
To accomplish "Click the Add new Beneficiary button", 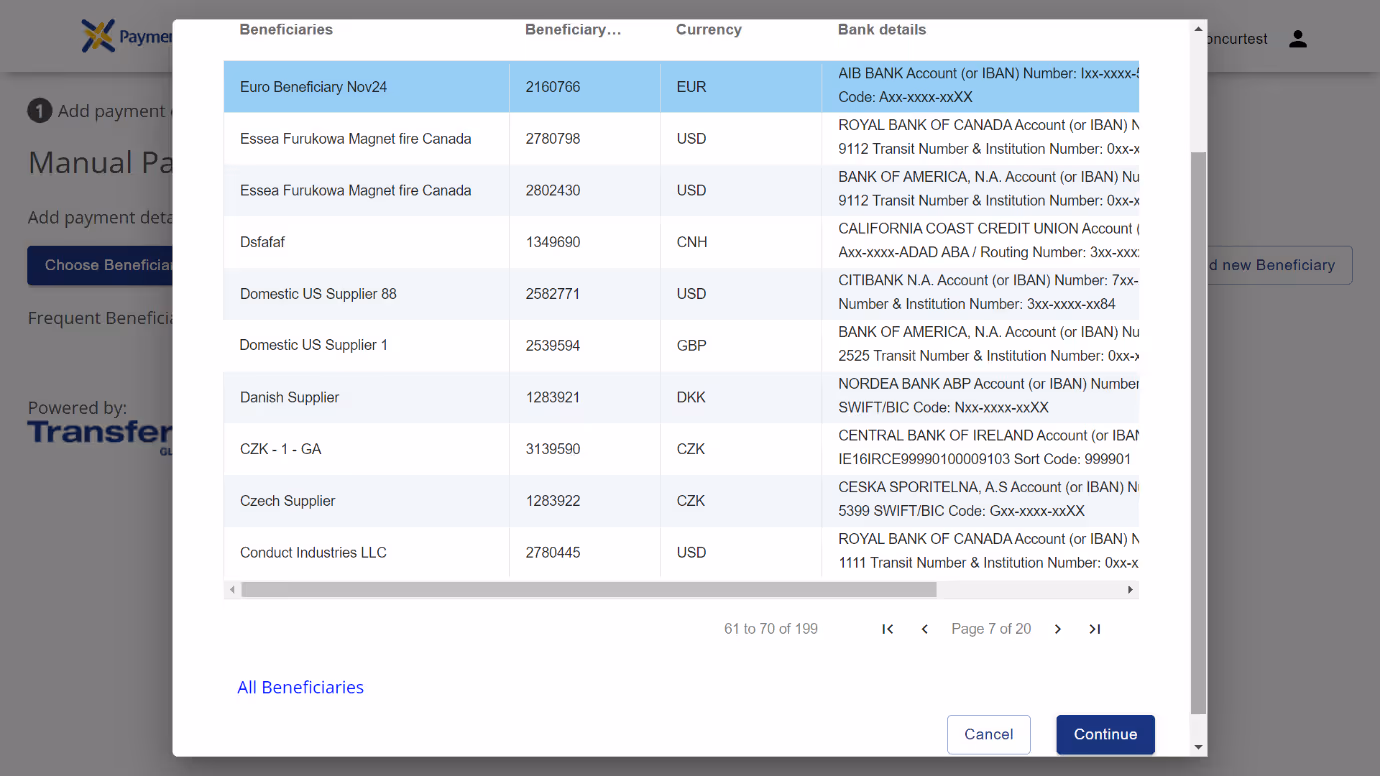I will (1279, 265).
